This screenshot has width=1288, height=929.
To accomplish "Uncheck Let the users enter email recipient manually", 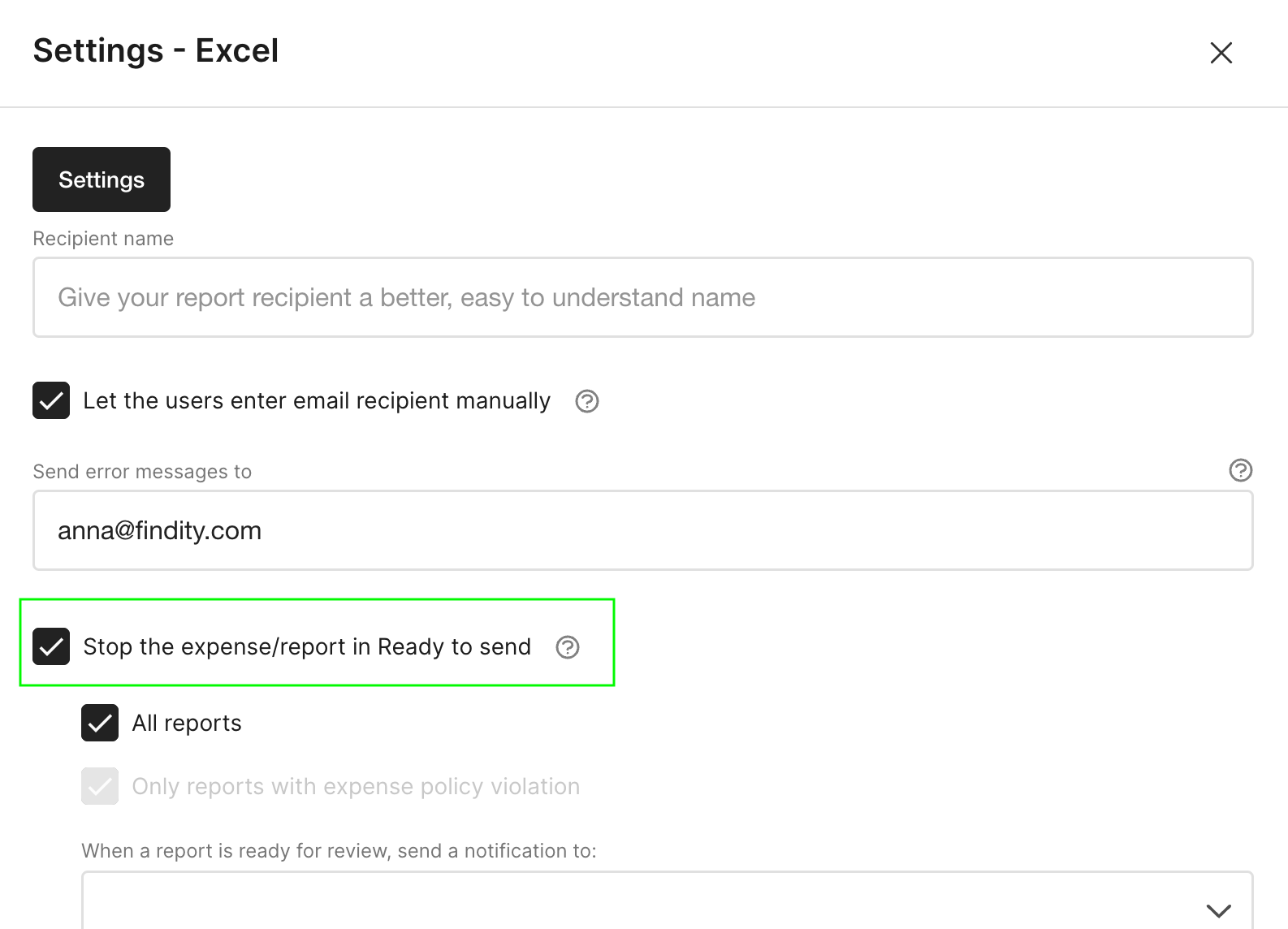I will coord(51,400).
